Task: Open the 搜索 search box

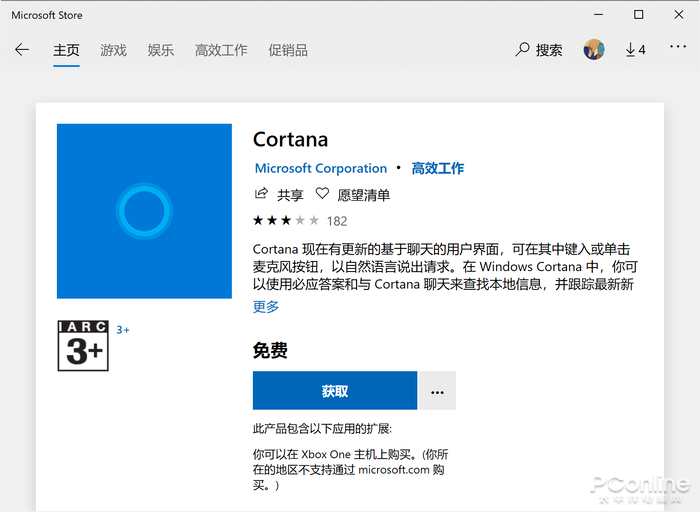Action: click(x=539, y=50)
